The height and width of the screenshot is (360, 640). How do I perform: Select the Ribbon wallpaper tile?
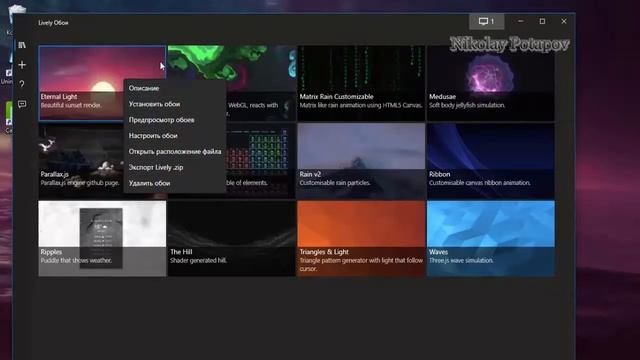point(491,161)
